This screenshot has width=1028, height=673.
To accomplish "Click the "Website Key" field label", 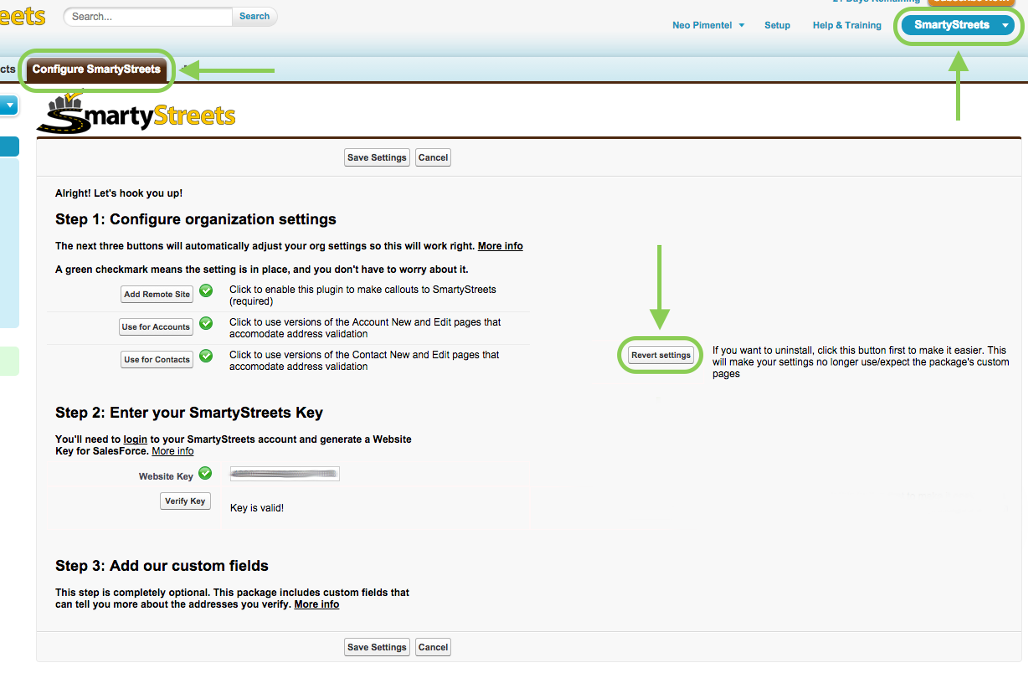I will [166, 476].
